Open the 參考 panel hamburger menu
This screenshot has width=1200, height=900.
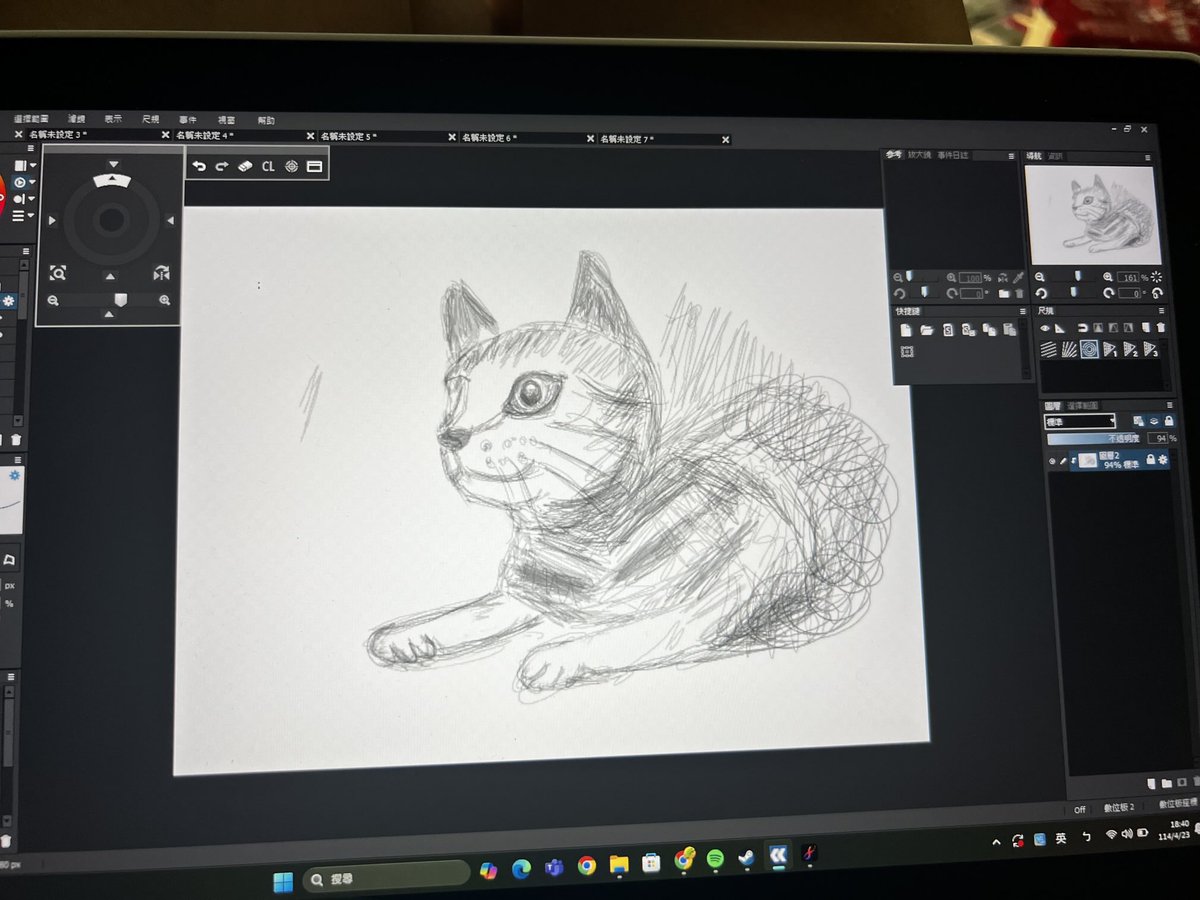tap(1011, 156)
